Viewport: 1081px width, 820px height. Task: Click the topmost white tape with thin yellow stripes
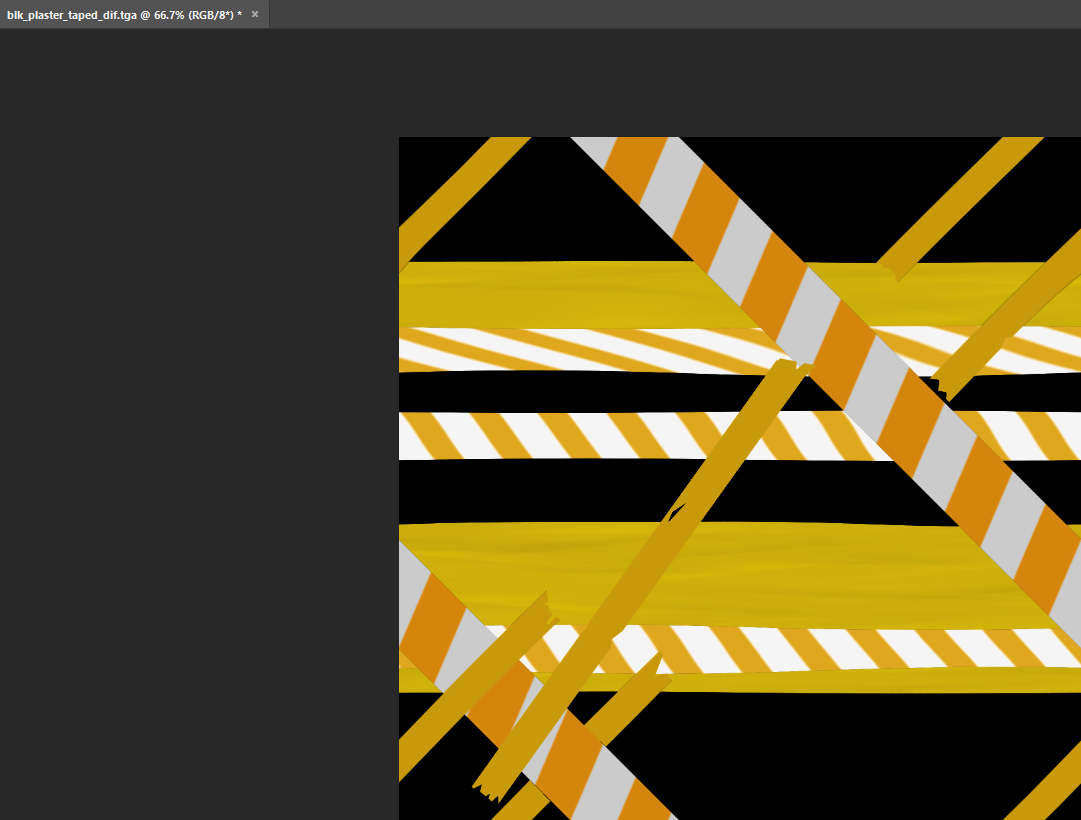(560, 349)
